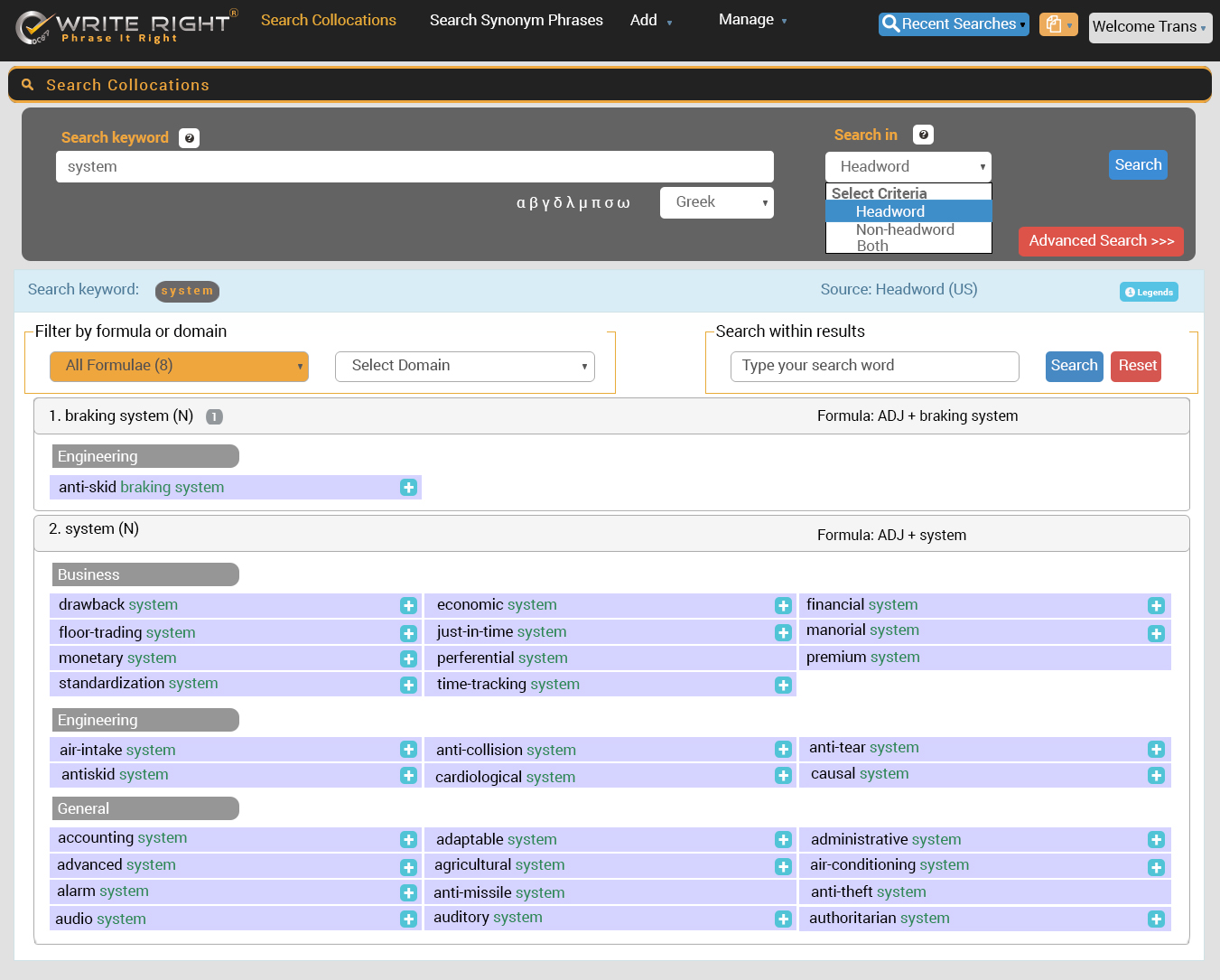Image resolution: width=1220 pixels, height=980 pixels.
Task: Expand the All Formulae (8) dropdown
Action: click(179, 366)
